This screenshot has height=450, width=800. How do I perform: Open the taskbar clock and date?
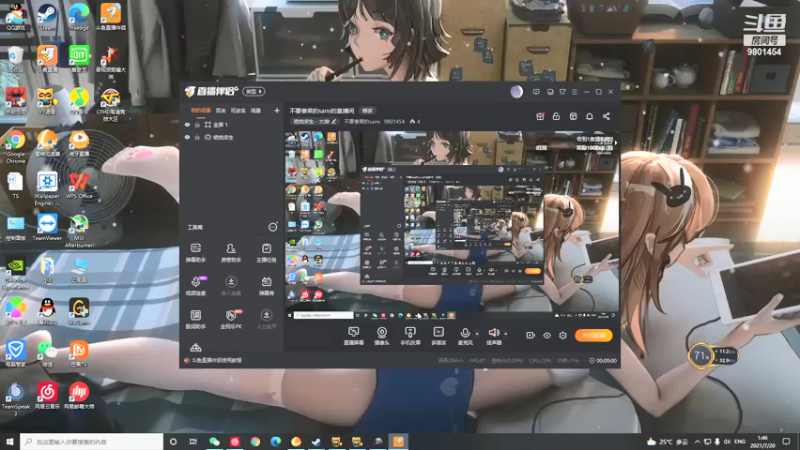tap(762, 441)
